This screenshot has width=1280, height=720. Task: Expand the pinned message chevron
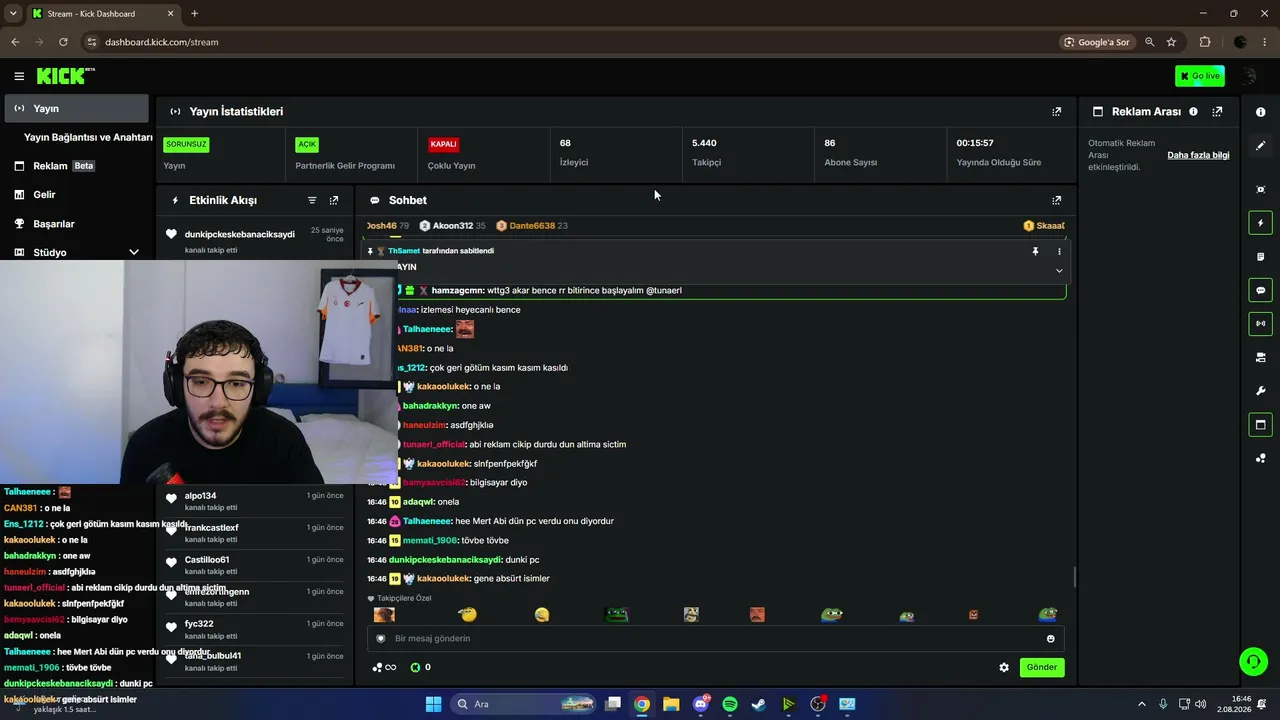1059,270
